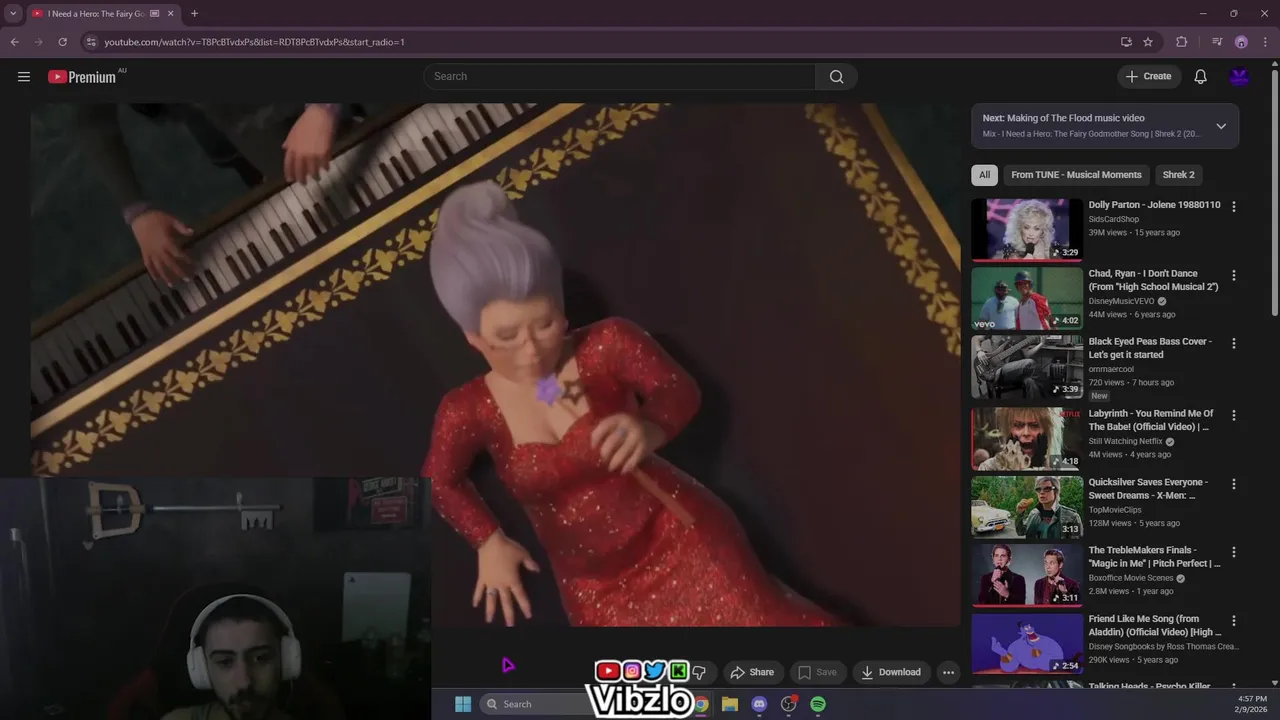Open Chrome three-dot menu
This screenshot has width=1280, height=720.
point(1265,42)
